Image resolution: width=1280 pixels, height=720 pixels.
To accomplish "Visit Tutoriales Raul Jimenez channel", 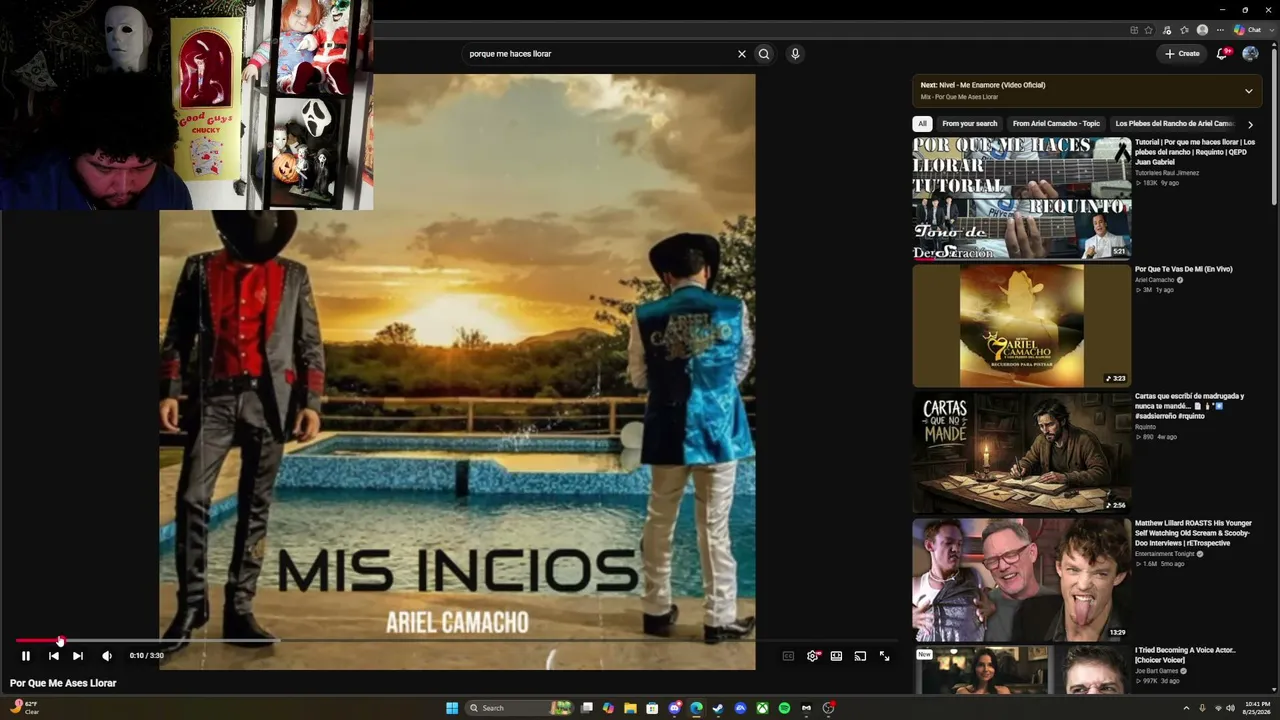I will [x=1167, y=173].
